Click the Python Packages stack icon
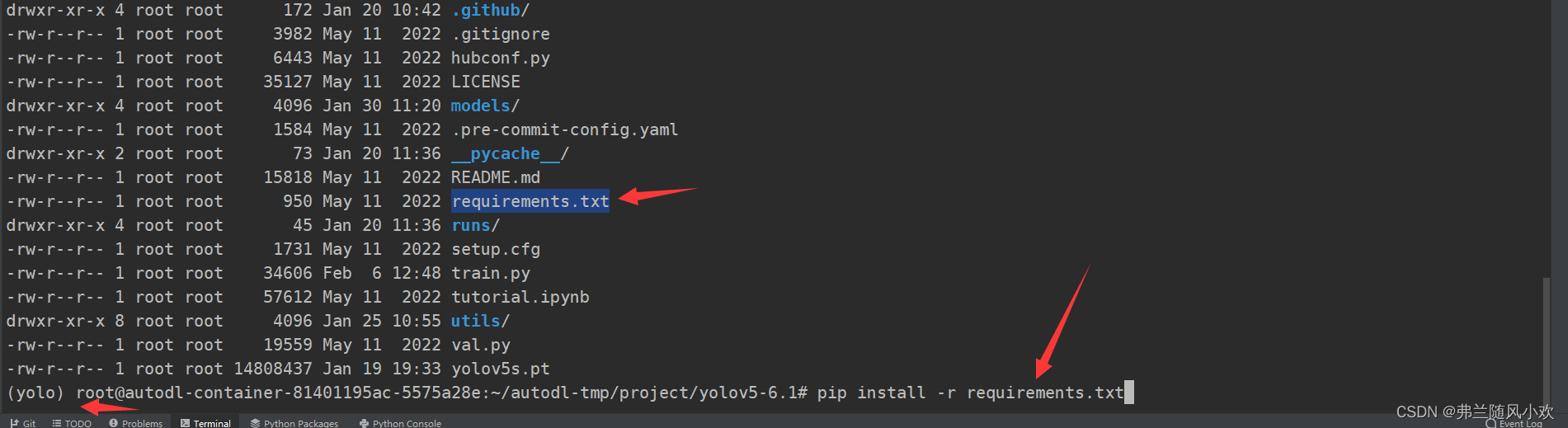 (x=256, y=423)
